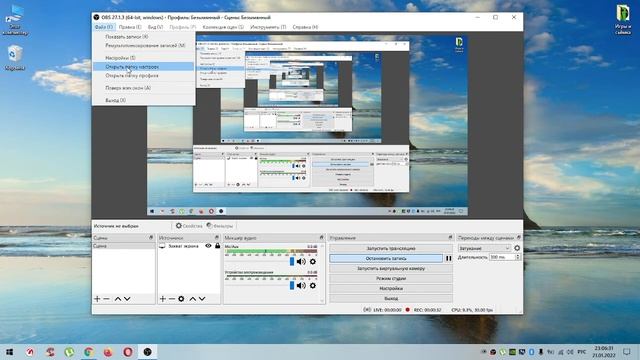Move the scene up with the Сцены up arrow
The image size is (640, 360).
click(118, 299)
